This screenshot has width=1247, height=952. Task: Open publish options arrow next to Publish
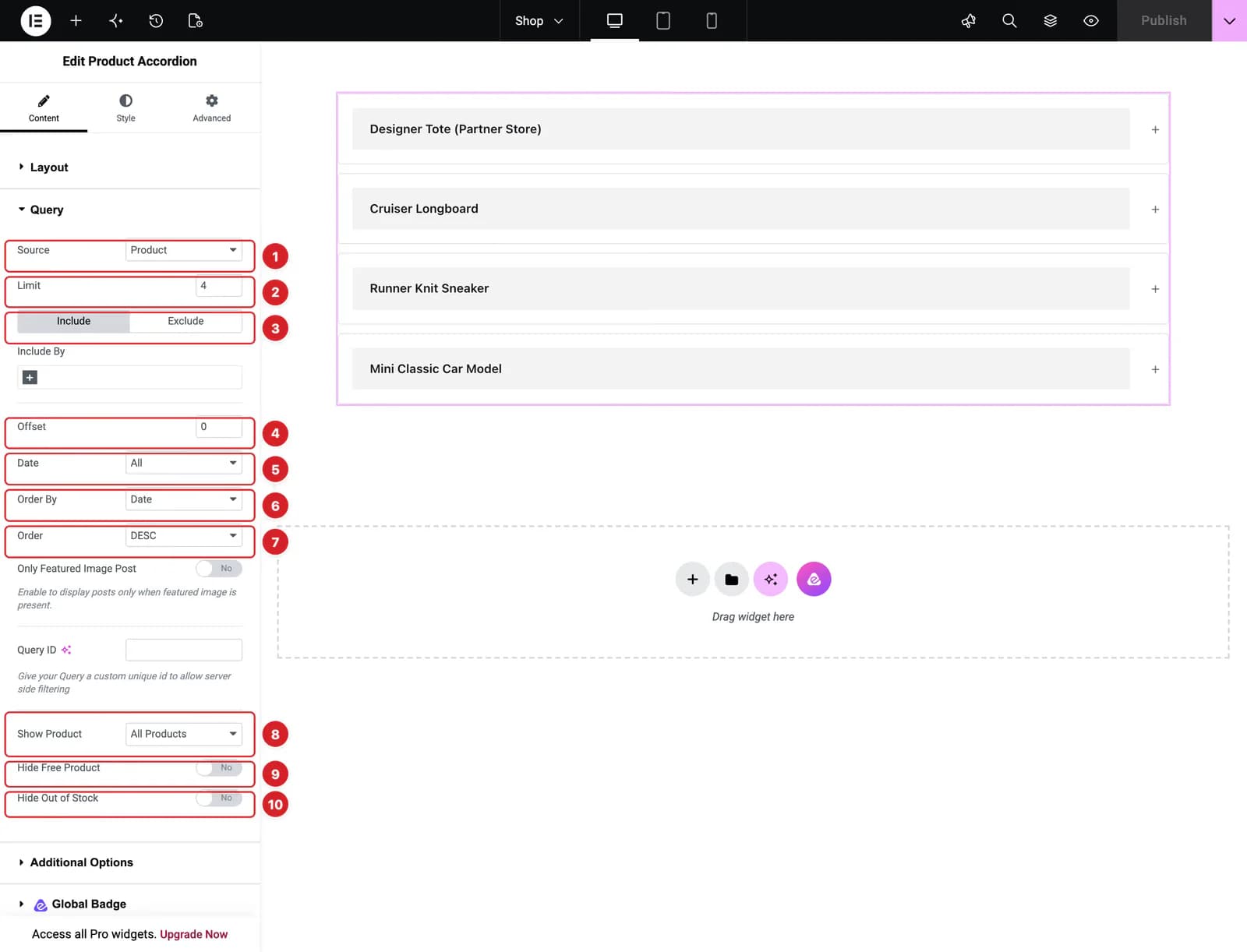pyautogui.click(x=1229, y=21)
